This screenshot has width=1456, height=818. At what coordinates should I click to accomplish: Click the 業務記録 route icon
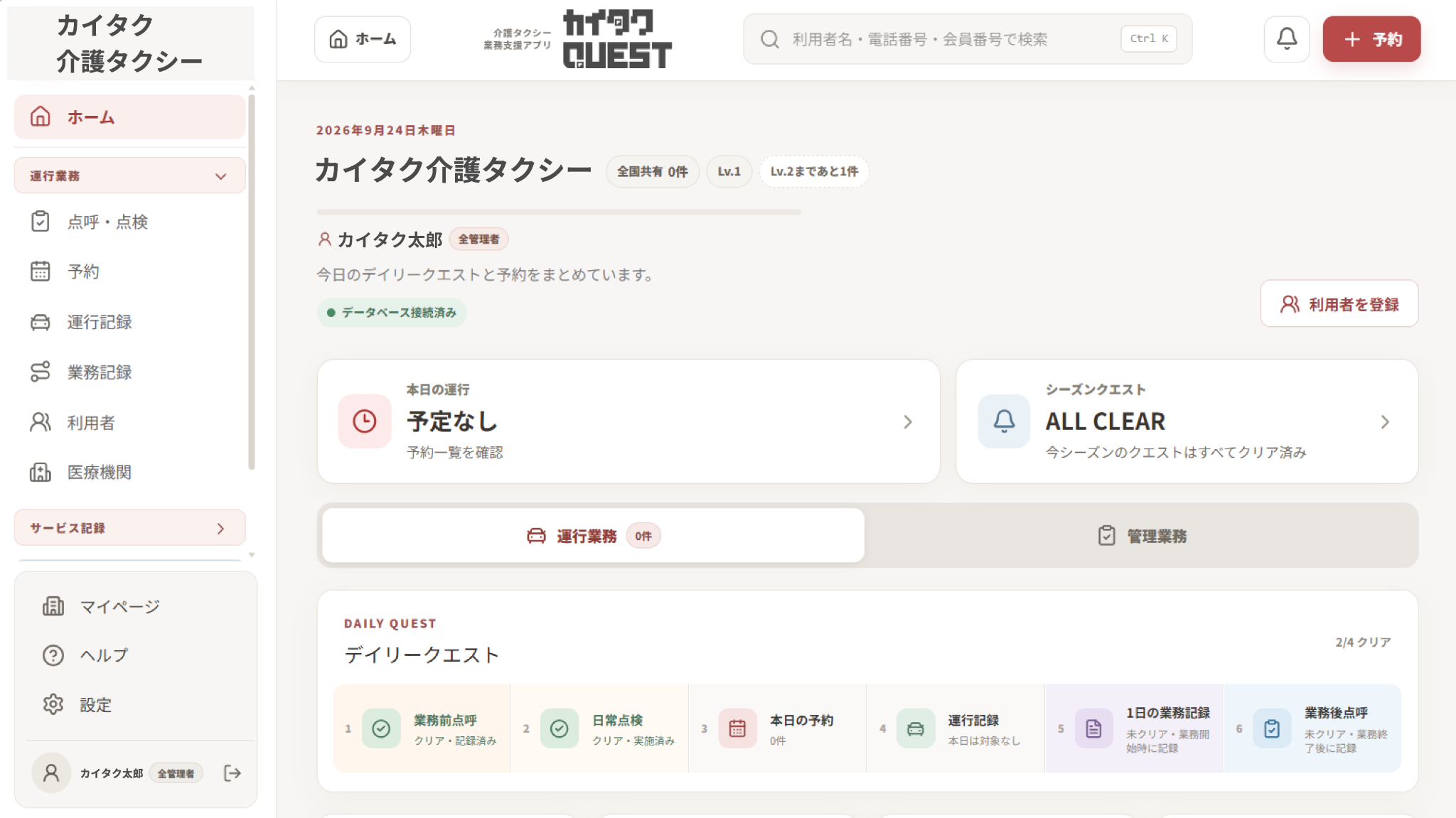click(x=41, y=372)
